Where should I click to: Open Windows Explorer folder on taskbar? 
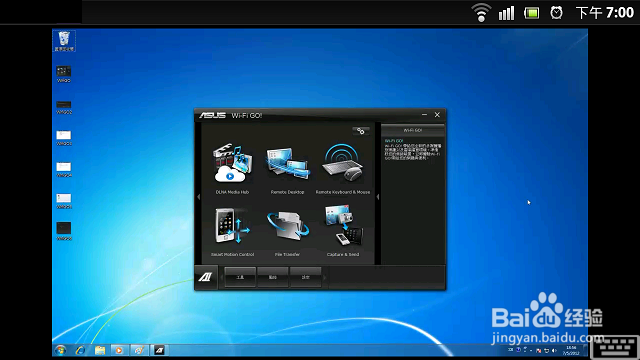pyautogui.click(x=100, y=350)
